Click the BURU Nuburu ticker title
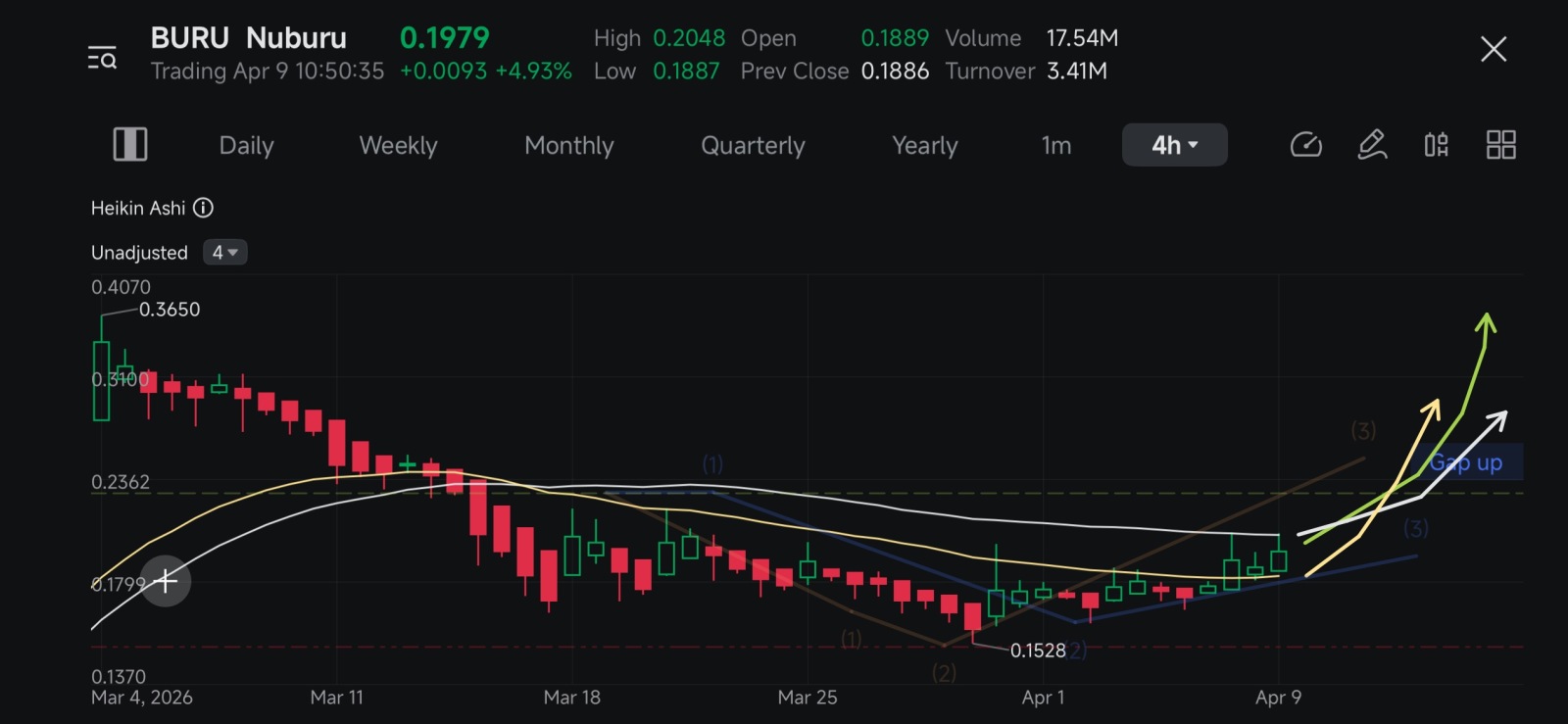This screenshot has width=1568, height=724. pos(248,38)
